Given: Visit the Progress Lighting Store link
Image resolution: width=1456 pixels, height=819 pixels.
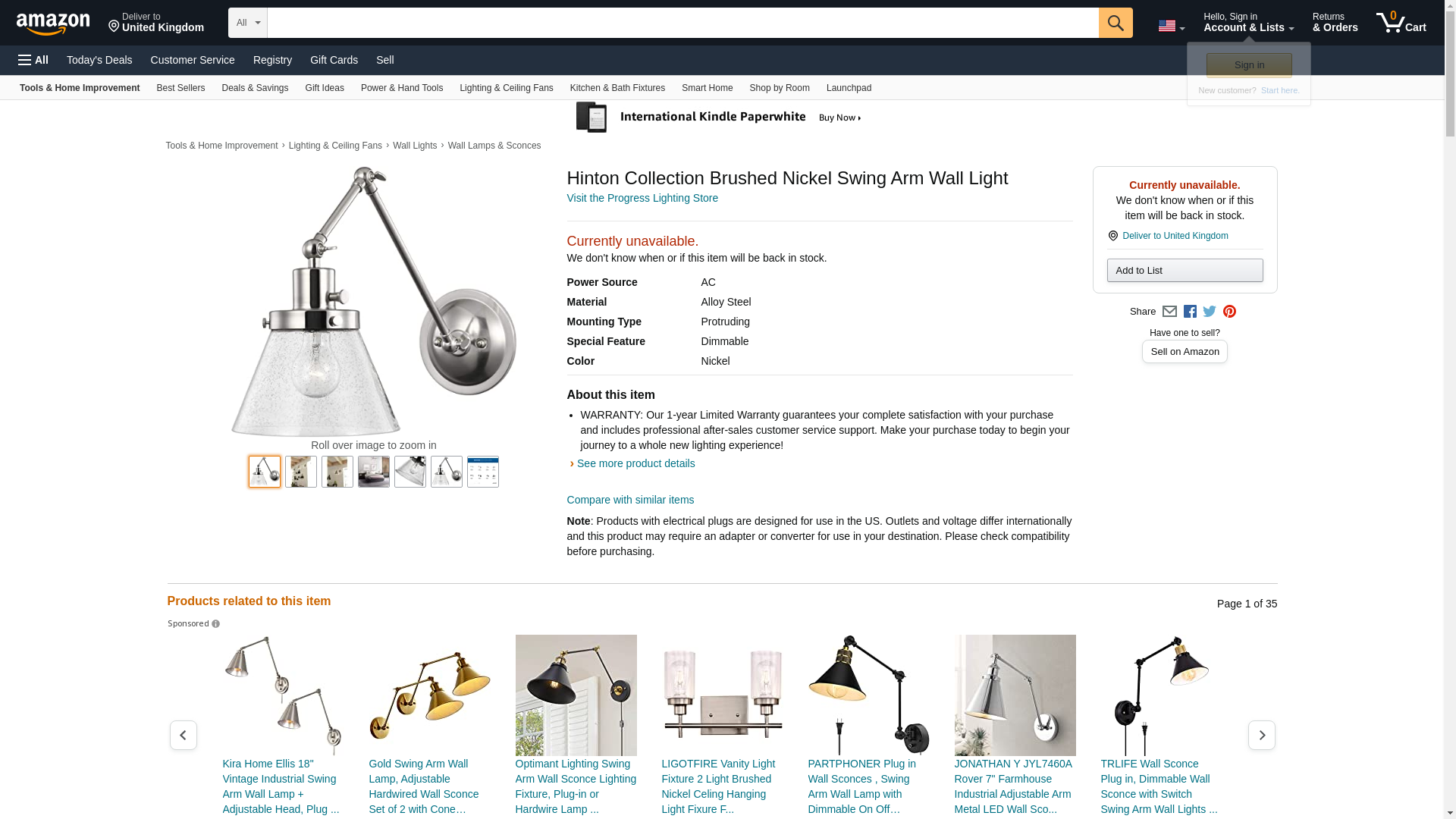Looking at the screenshot, I should (x=642, y=198).
